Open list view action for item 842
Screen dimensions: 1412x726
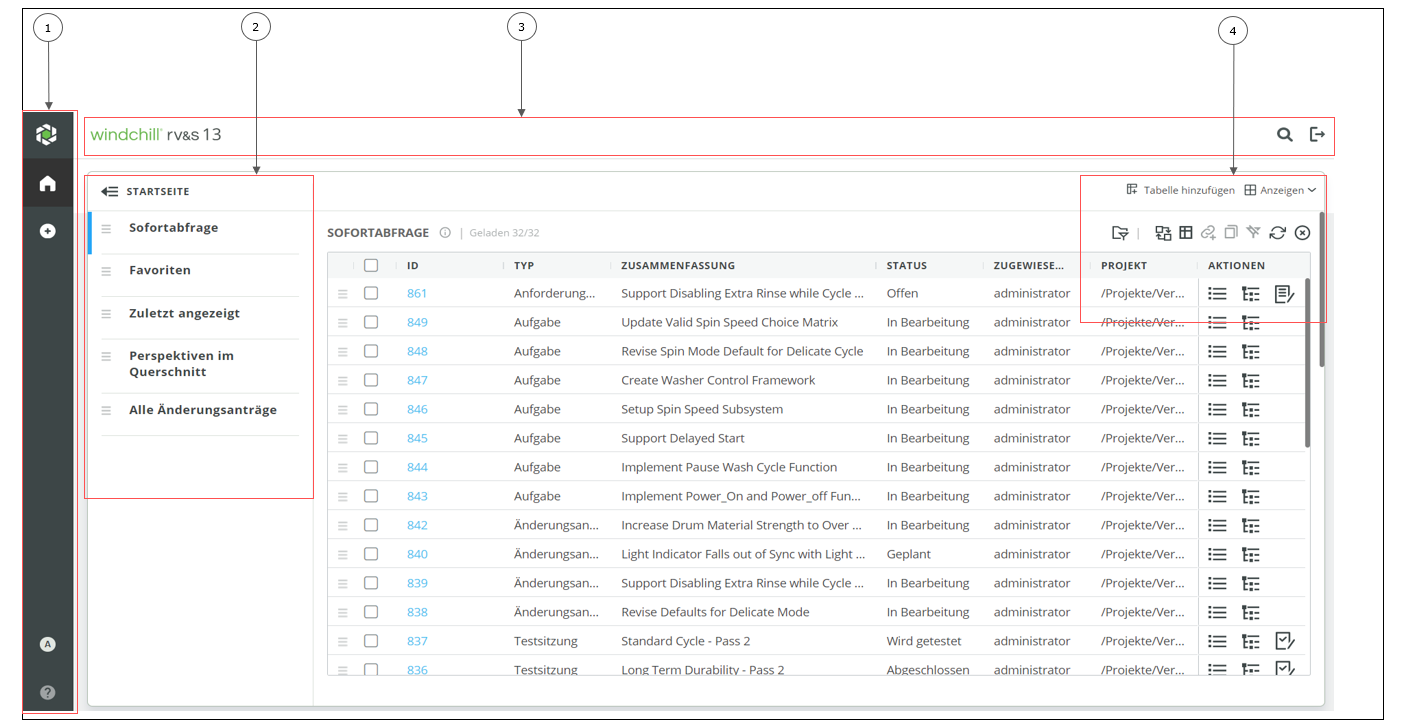coord(1217,525)
